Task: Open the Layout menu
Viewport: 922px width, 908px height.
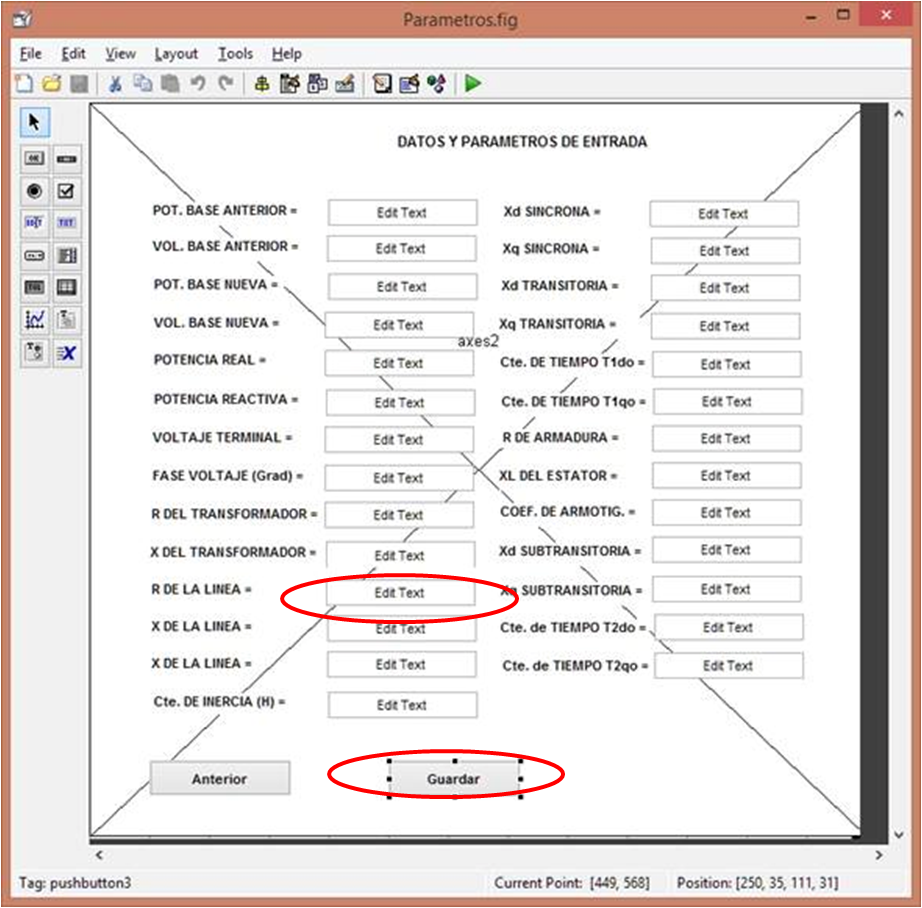Action: [x=176, y=54]
